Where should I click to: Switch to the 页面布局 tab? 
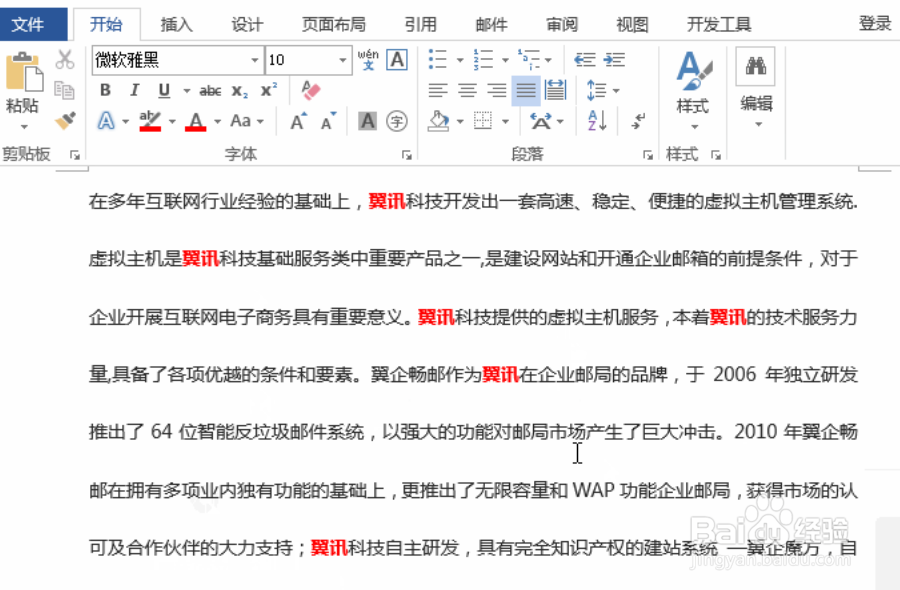334,24
